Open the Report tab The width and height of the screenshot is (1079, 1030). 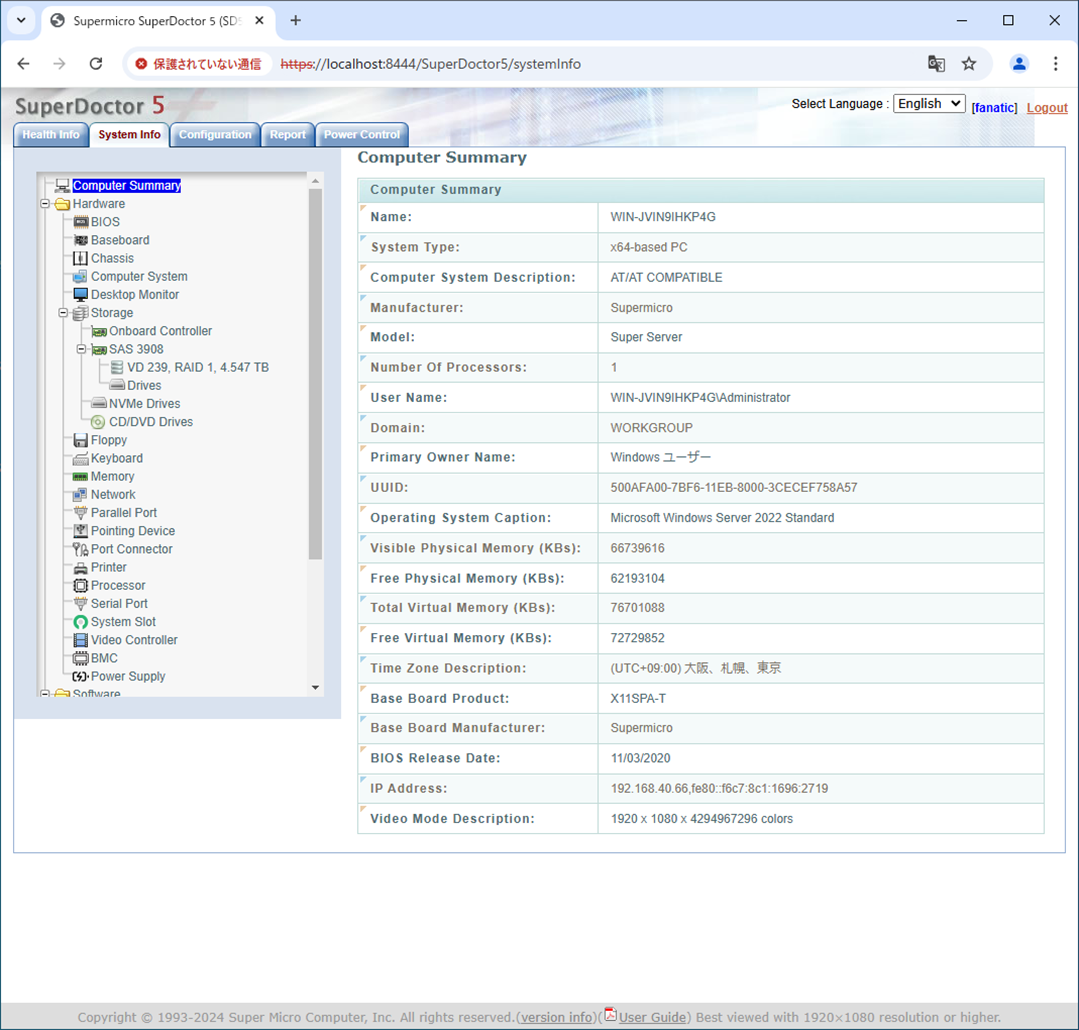(288, 135)
